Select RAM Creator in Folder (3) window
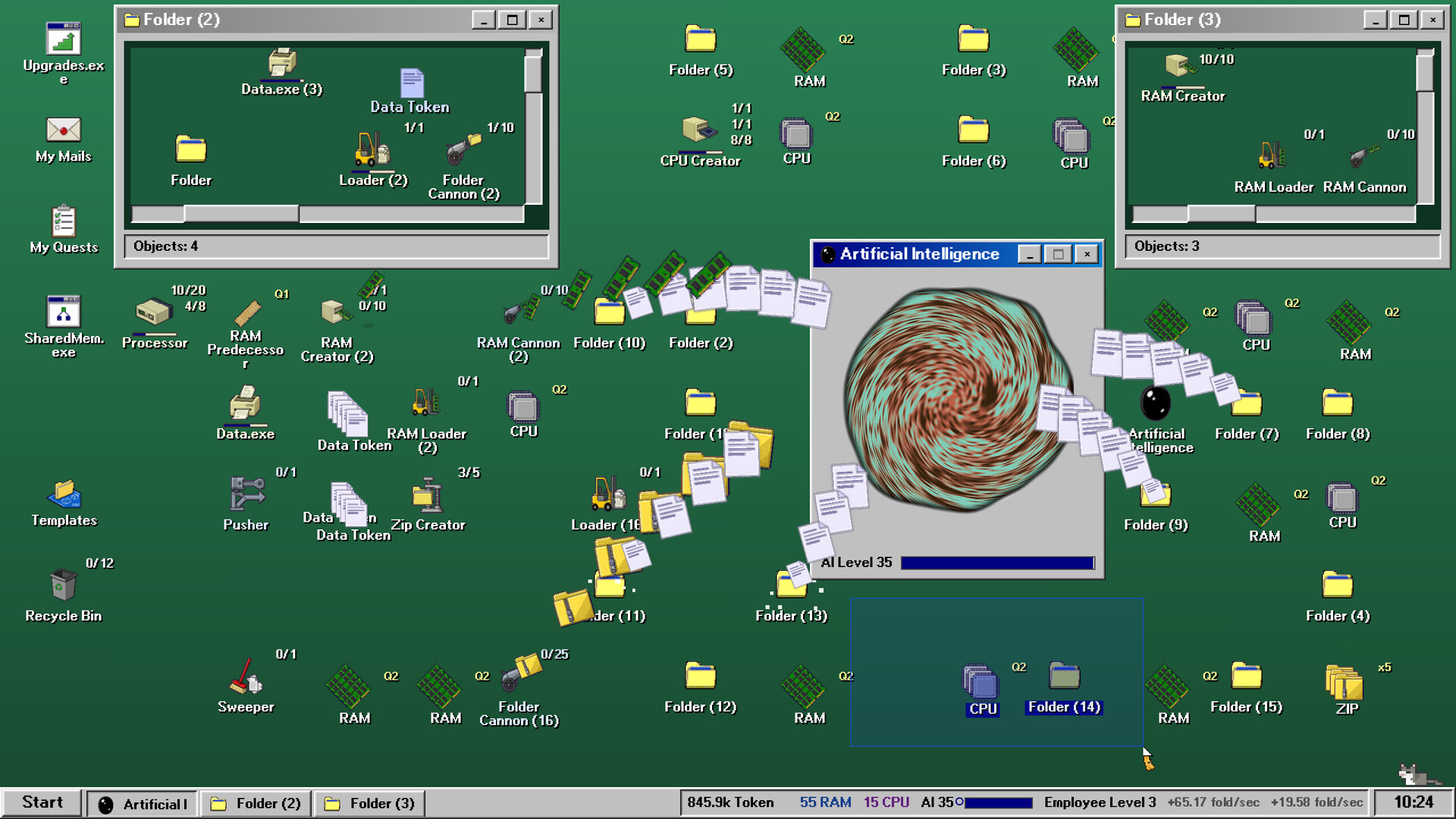 pyautogui.click(x=1180, y=66)
